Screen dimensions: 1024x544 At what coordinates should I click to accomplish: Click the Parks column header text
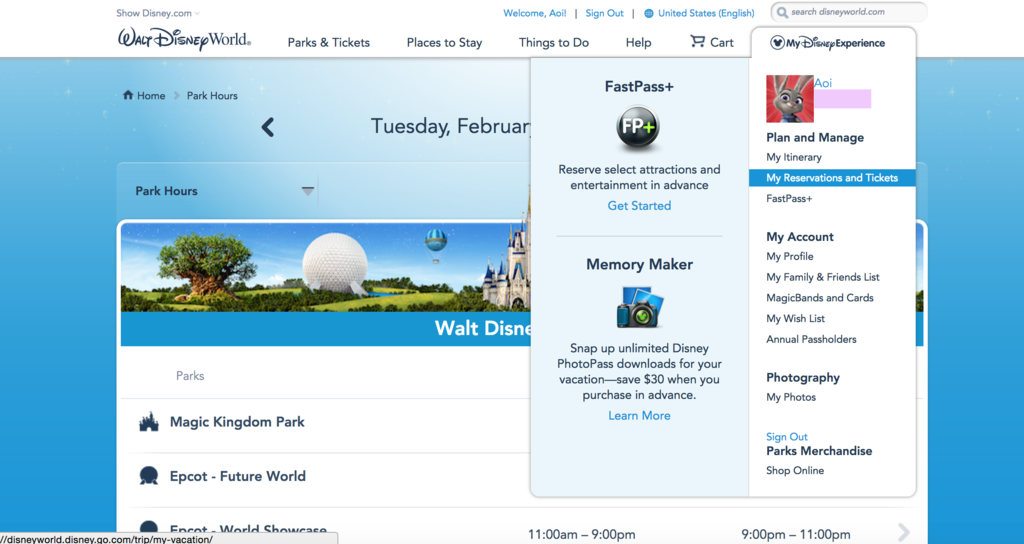(190, 376)
